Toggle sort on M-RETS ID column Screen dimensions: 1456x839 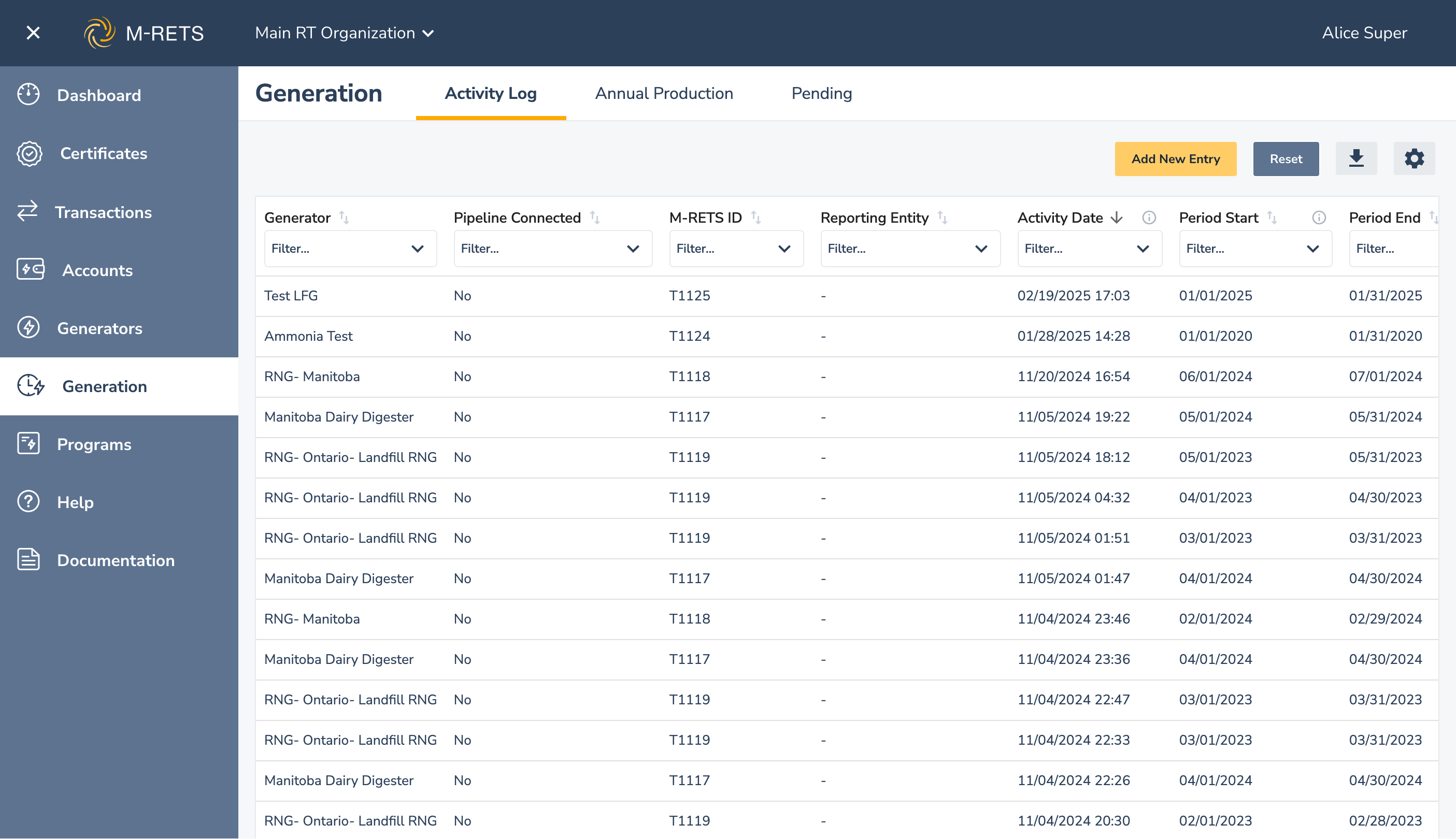point(755,217)
